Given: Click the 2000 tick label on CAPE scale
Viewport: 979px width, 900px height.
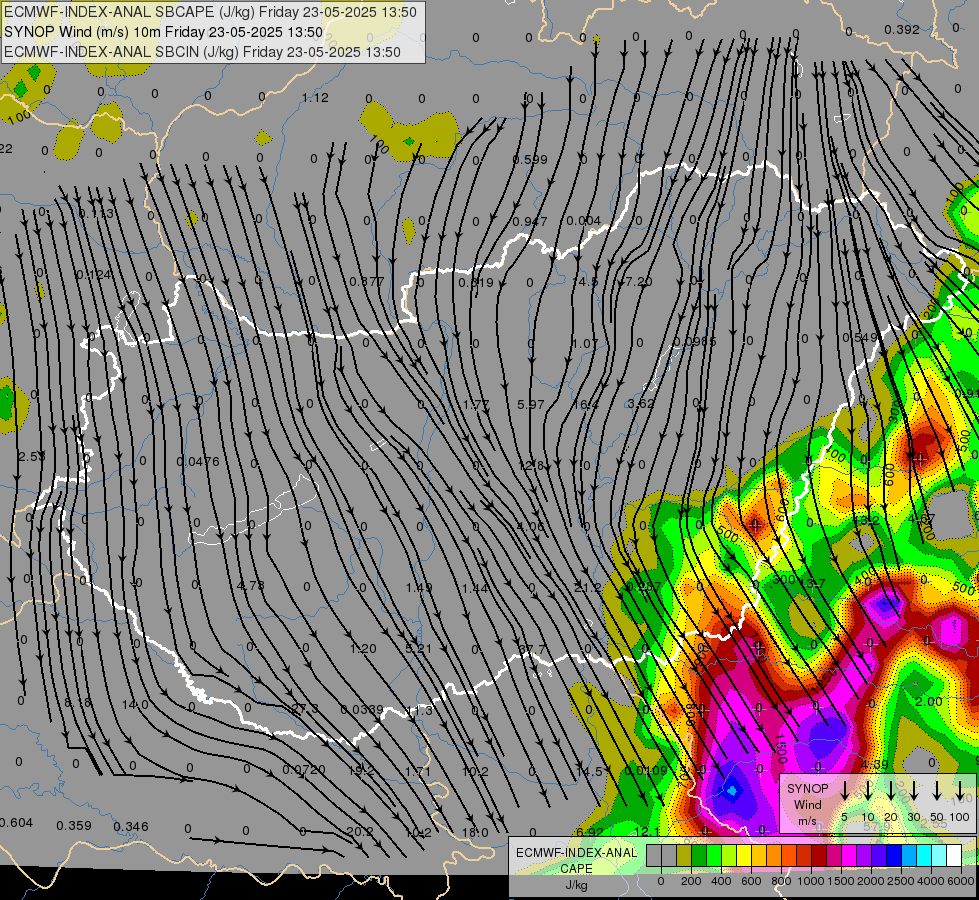Looking at the screenshot, I should click(x=871, y=881).
